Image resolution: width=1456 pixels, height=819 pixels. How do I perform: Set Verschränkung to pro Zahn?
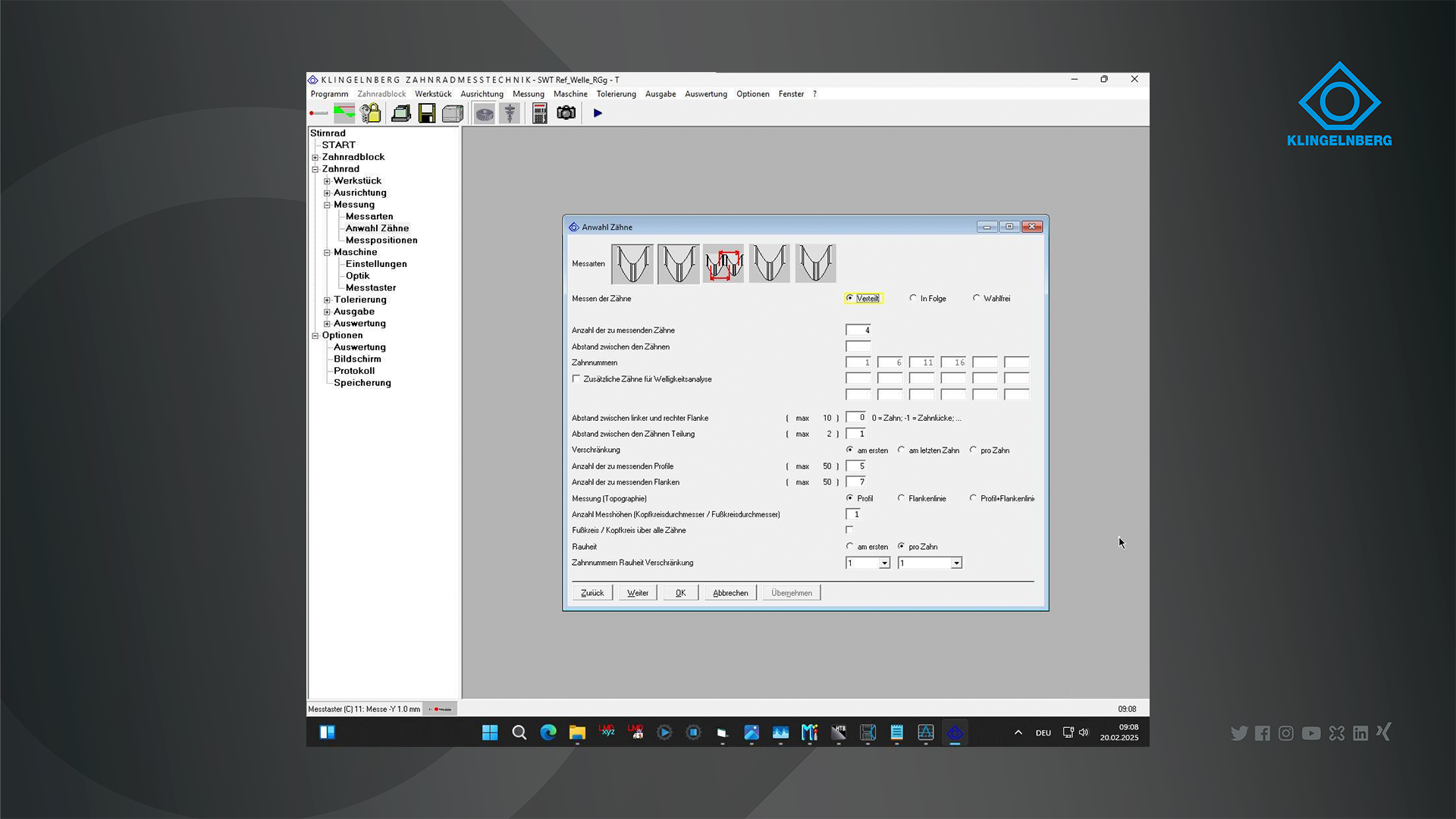[973, 450]
